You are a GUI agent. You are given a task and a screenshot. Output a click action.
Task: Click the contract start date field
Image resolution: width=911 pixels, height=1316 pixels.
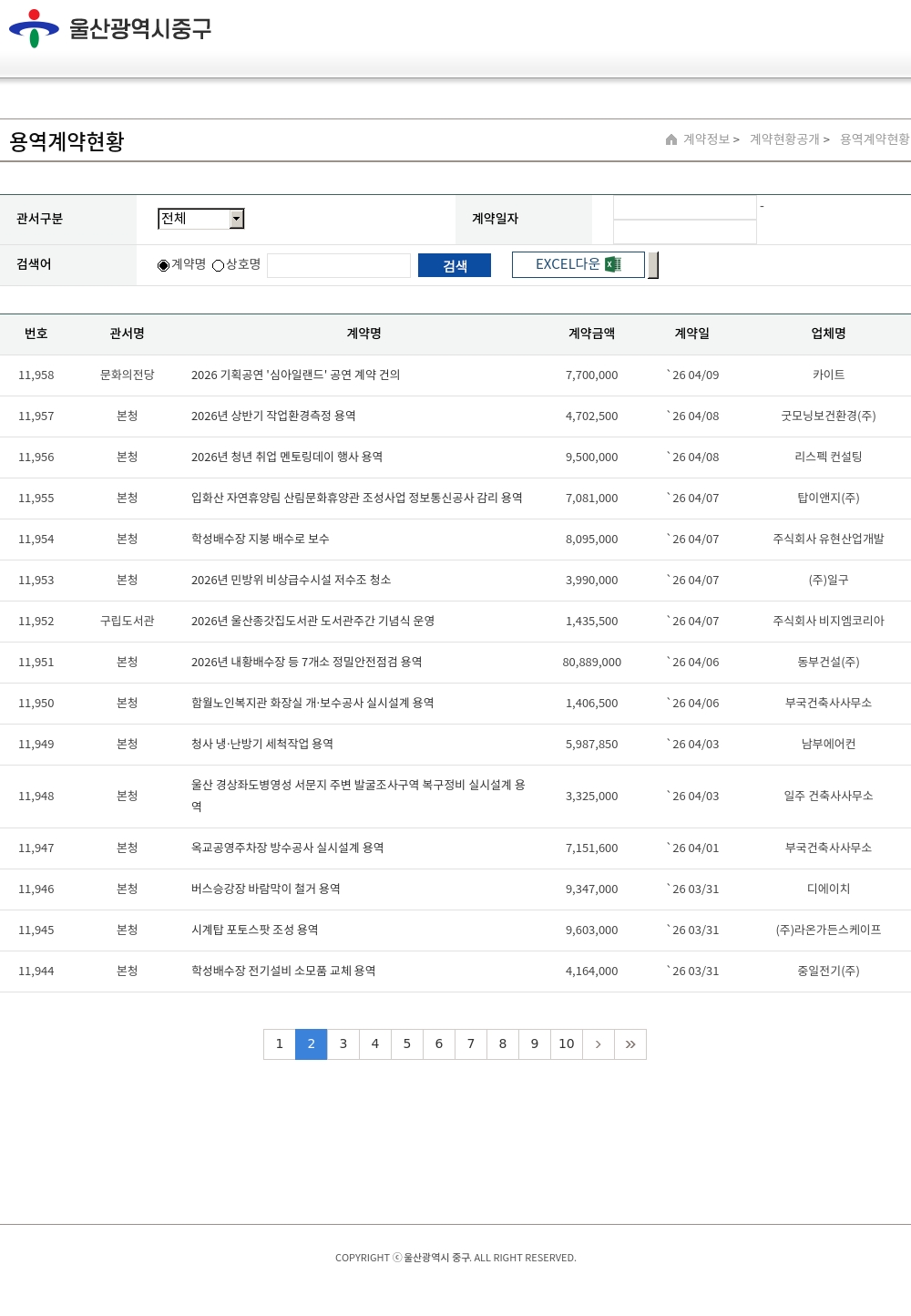(x=684, y=208)
